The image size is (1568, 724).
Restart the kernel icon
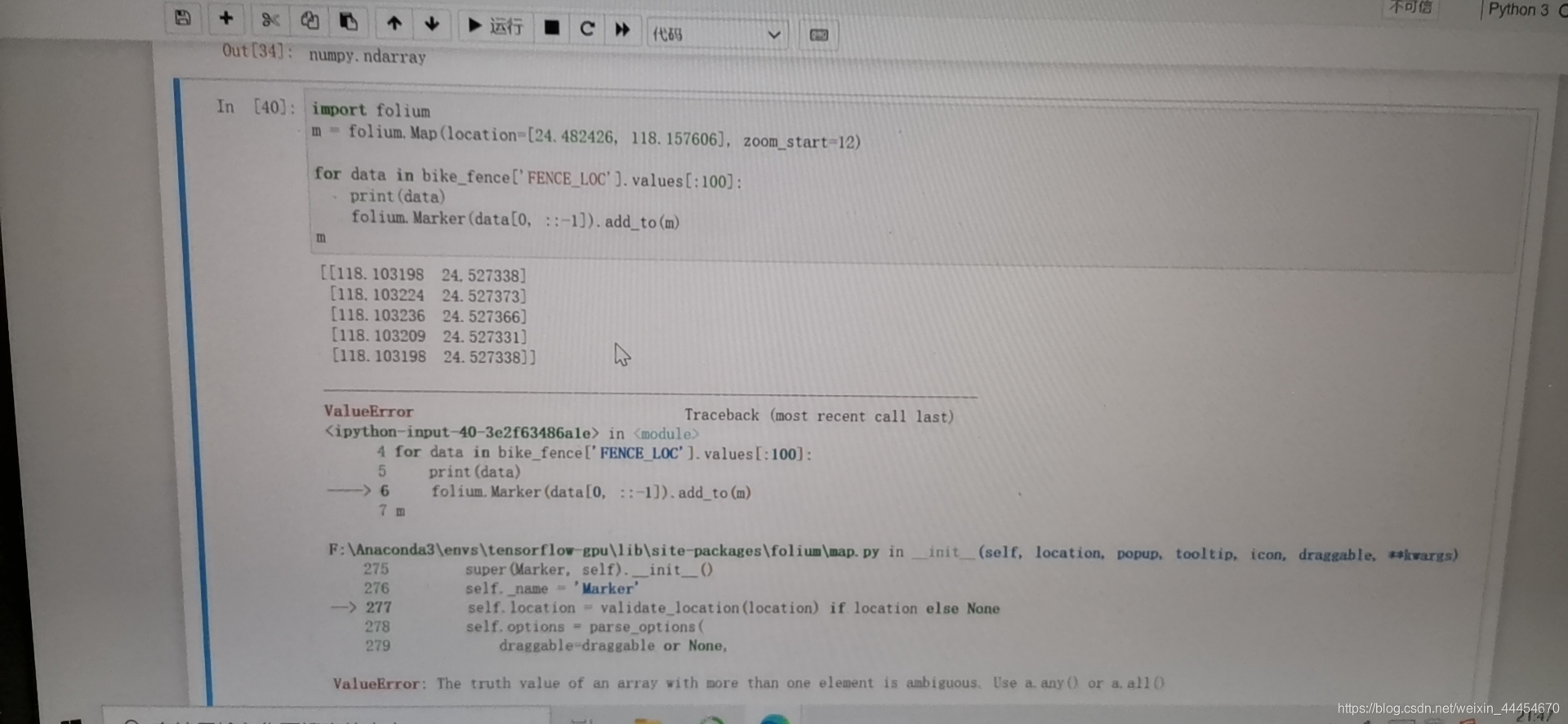click(587, 29)
